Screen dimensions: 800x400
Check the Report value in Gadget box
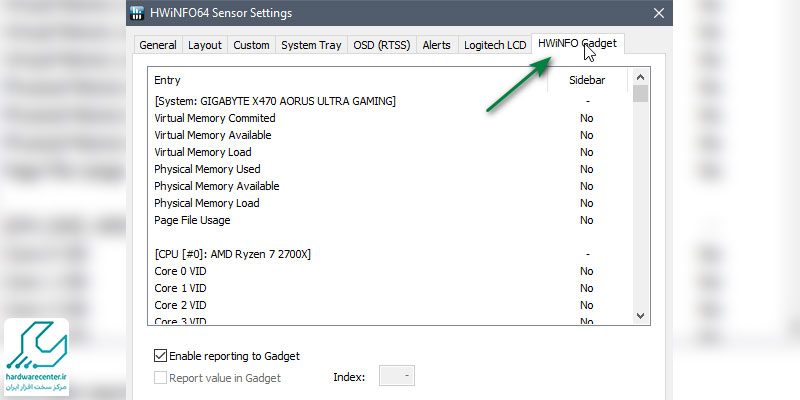(160, 378)
